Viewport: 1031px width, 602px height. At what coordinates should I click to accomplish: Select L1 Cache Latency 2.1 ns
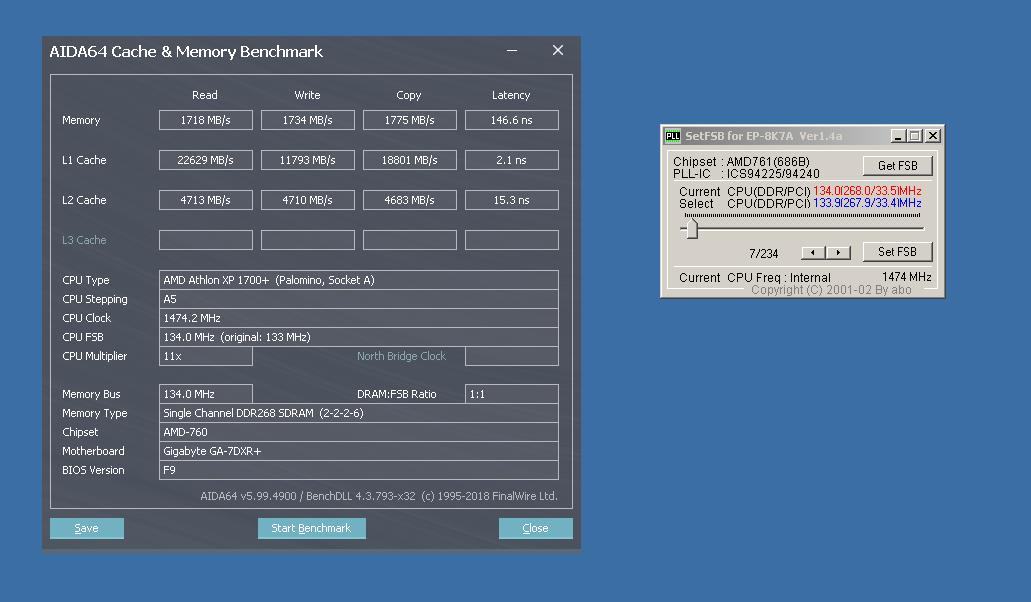point(512,160)
